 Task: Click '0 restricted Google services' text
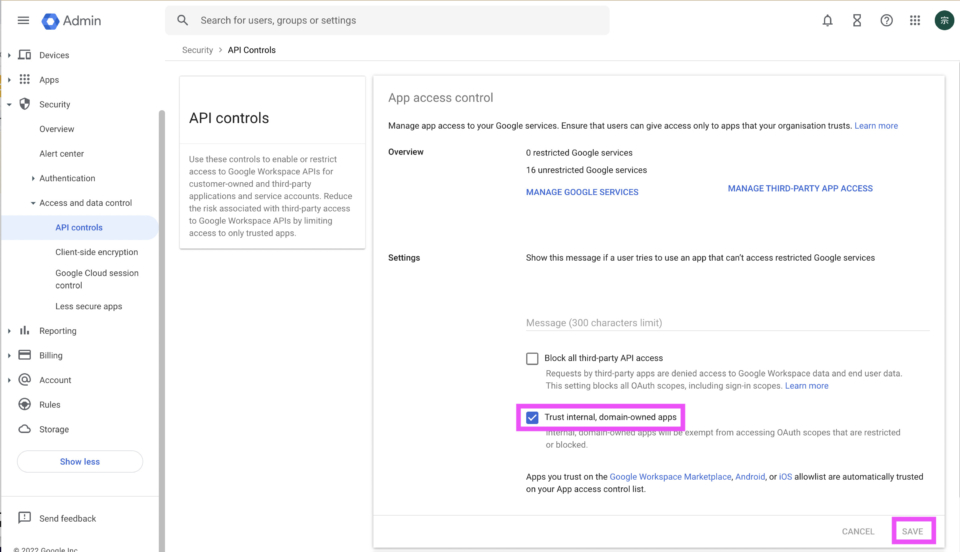tap(579, 152)
